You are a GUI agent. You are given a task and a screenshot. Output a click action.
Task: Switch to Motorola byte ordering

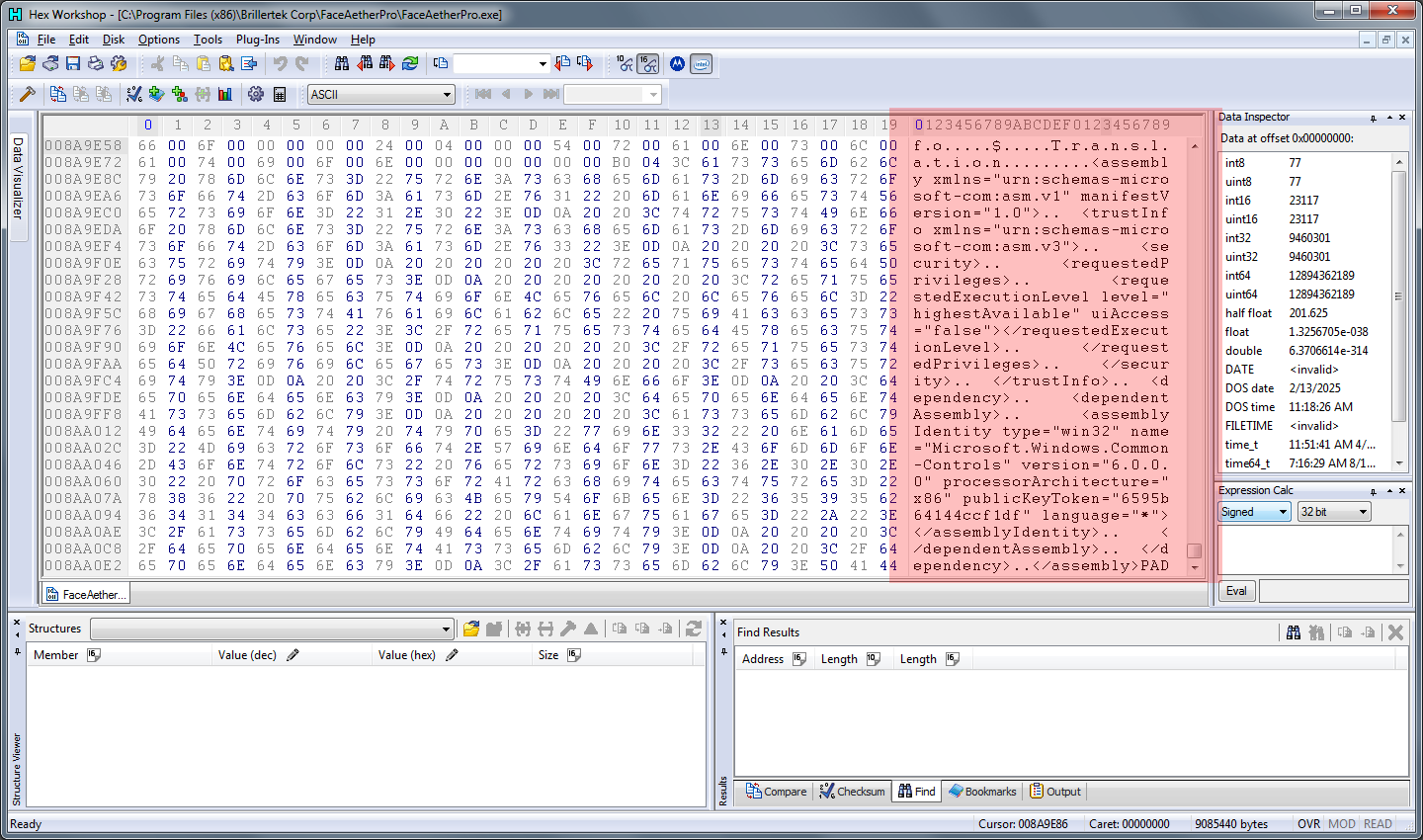[678, 63]
